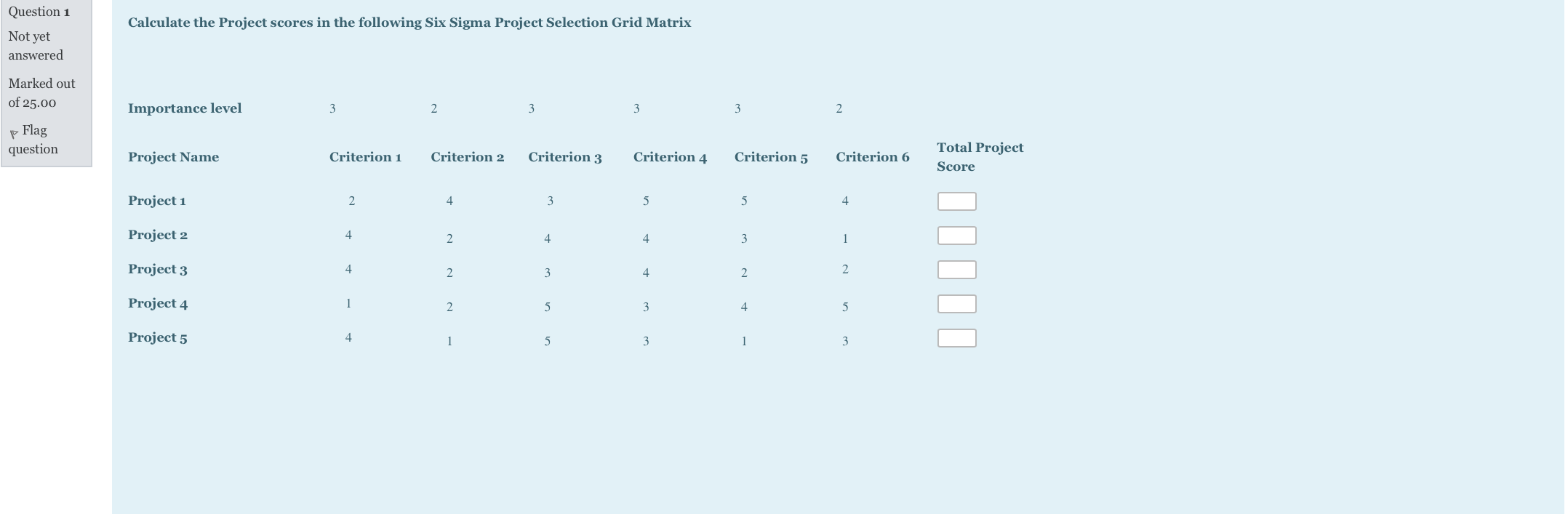Click the Not yet answered status
This screenshot has width=1568, height=514.
36,46
